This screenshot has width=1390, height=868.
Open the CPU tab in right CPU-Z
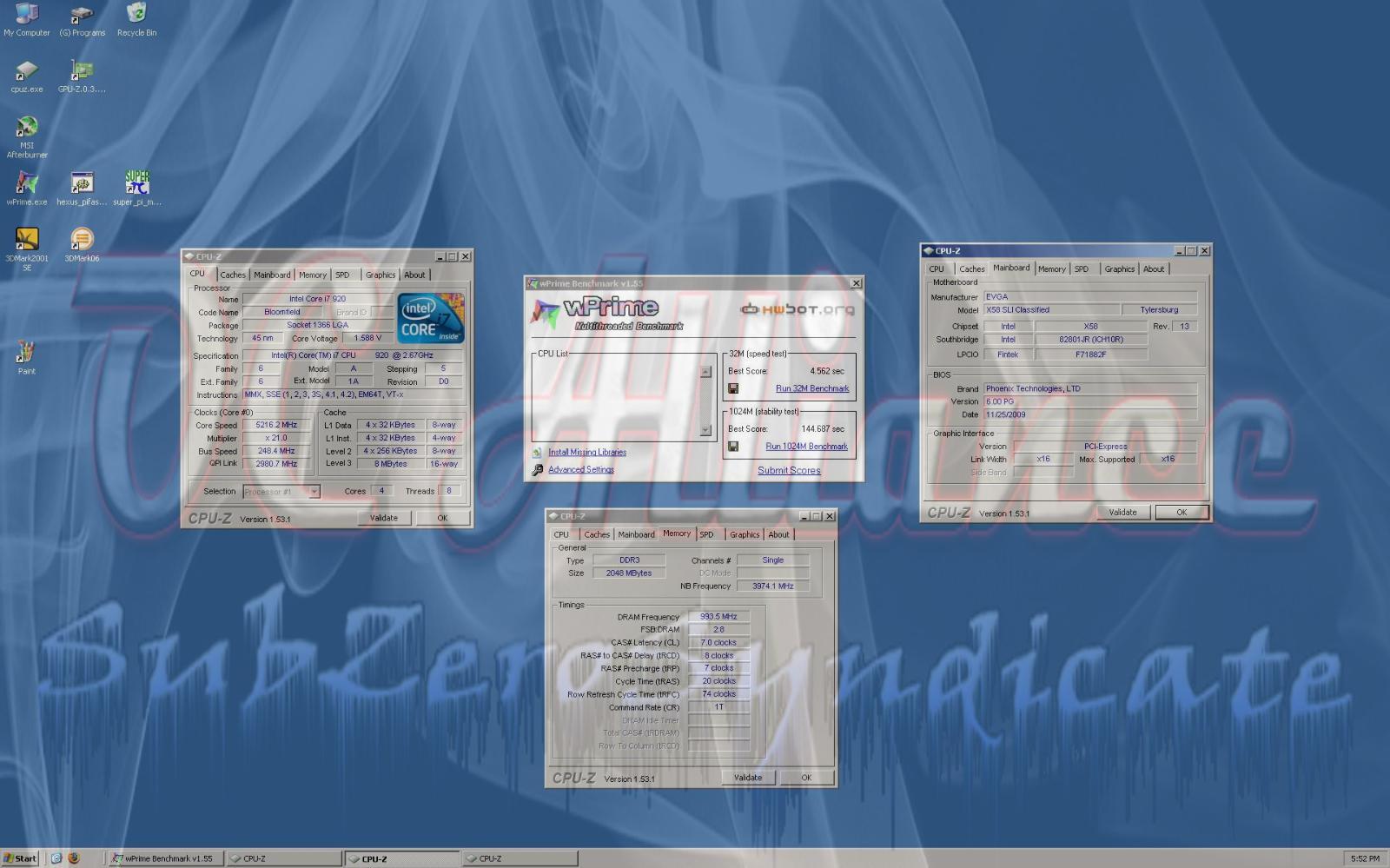[x=937, y=268]
